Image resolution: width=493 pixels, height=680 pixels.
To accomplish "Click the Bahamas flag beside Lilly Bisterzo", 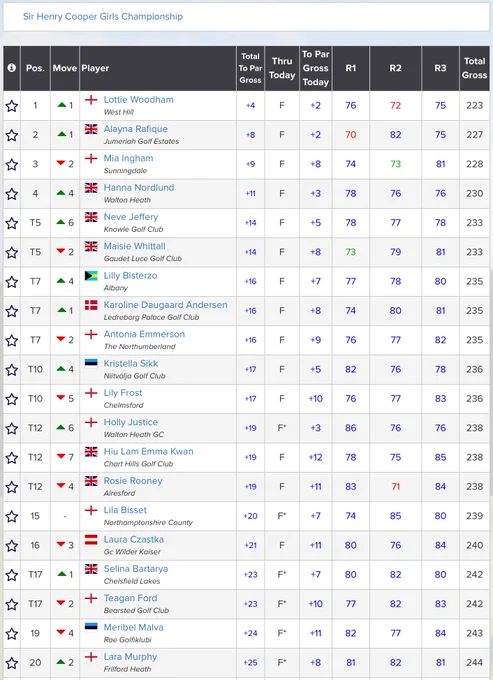I will [x=91, y=276].
